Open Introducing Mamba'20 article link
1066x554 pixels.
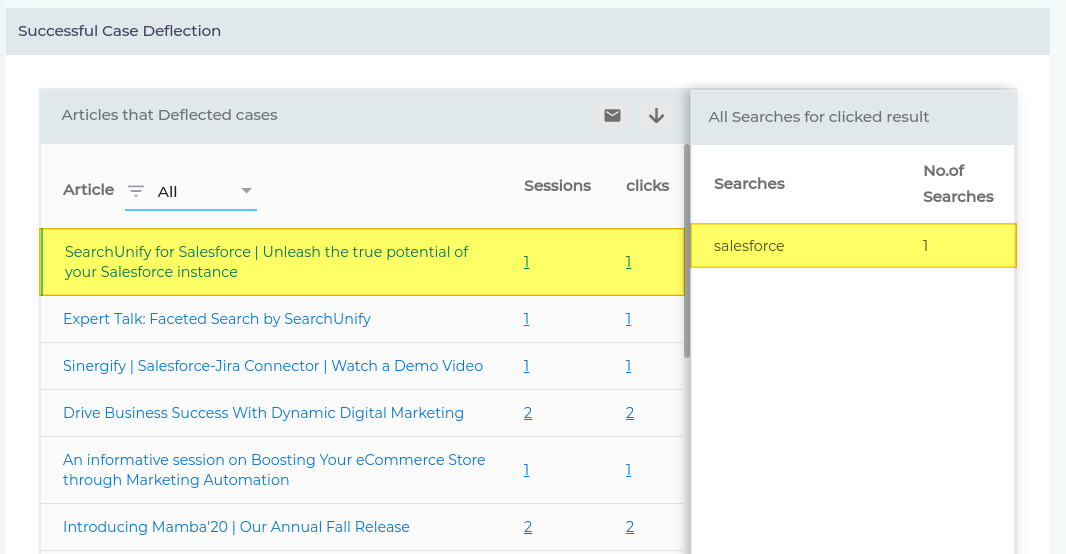pos(236,527)
